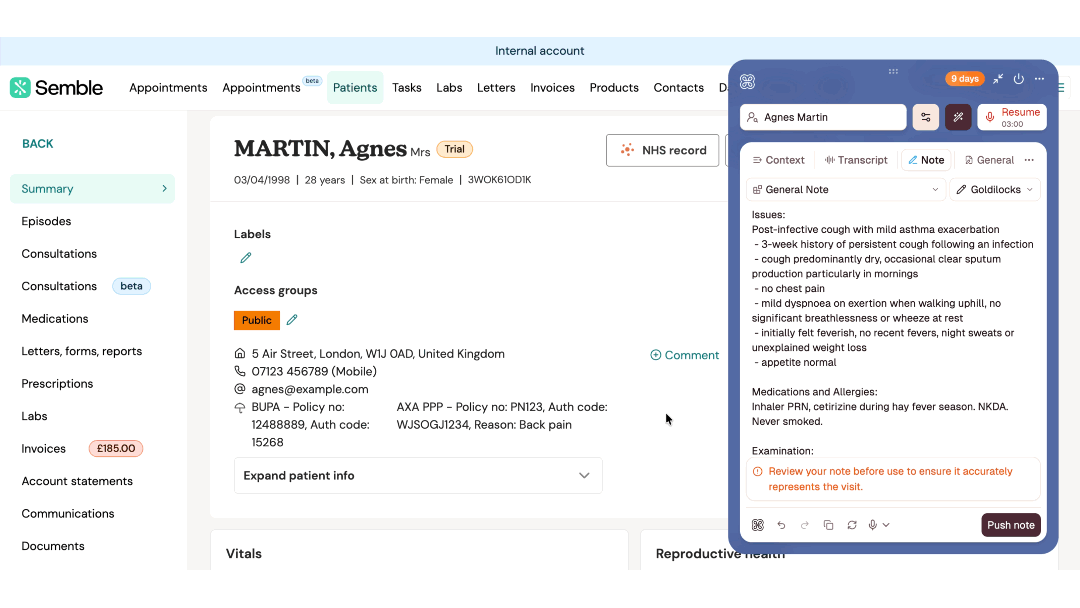Grab the drag handle atop the scribe widget
Viewport: 1080px width, 608px height.
coord(893,71)
